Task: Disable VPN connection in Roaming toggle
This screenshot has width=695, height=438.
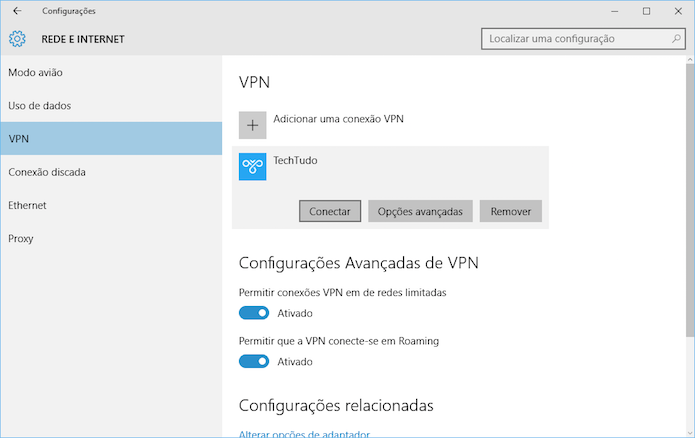Action: [254, 361]
